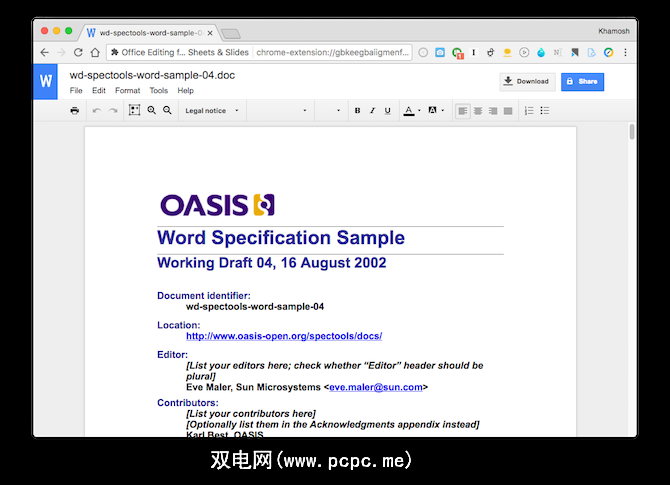
Task: Click the Word Specification Sample heading
Action: click(281, 238)
